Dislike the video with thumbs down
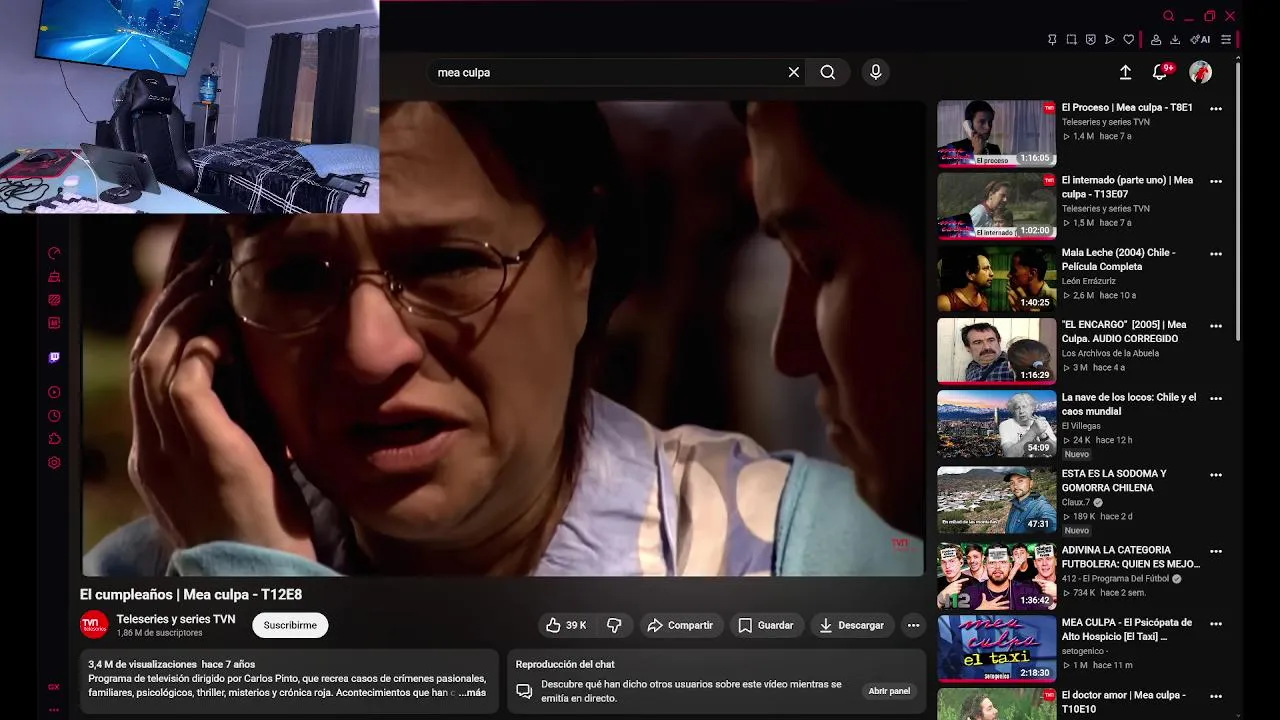The width and height of the screenshot is (1280, 720). (x=614, y=625)
